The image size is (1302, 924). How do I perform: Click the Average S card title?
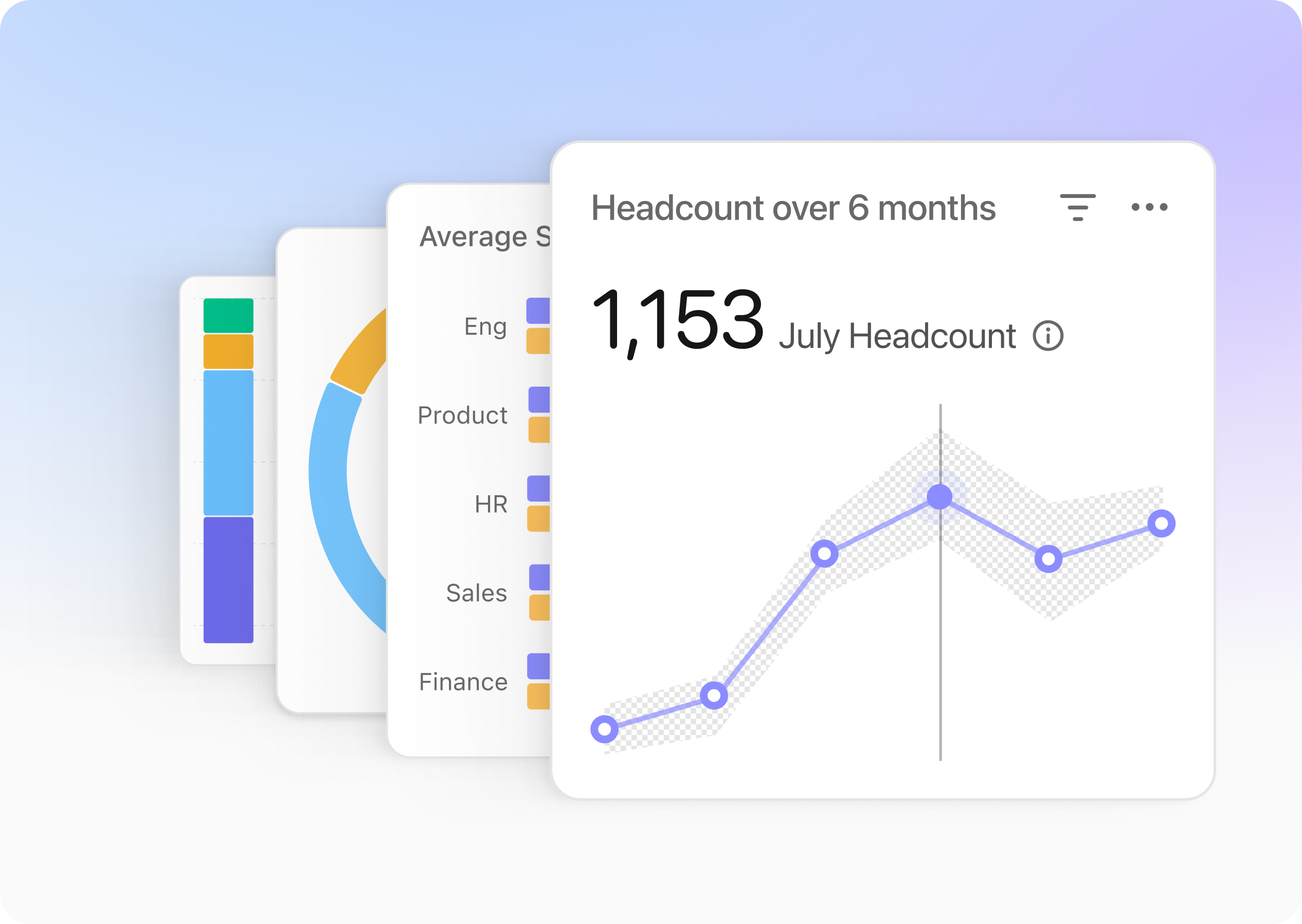485,237
